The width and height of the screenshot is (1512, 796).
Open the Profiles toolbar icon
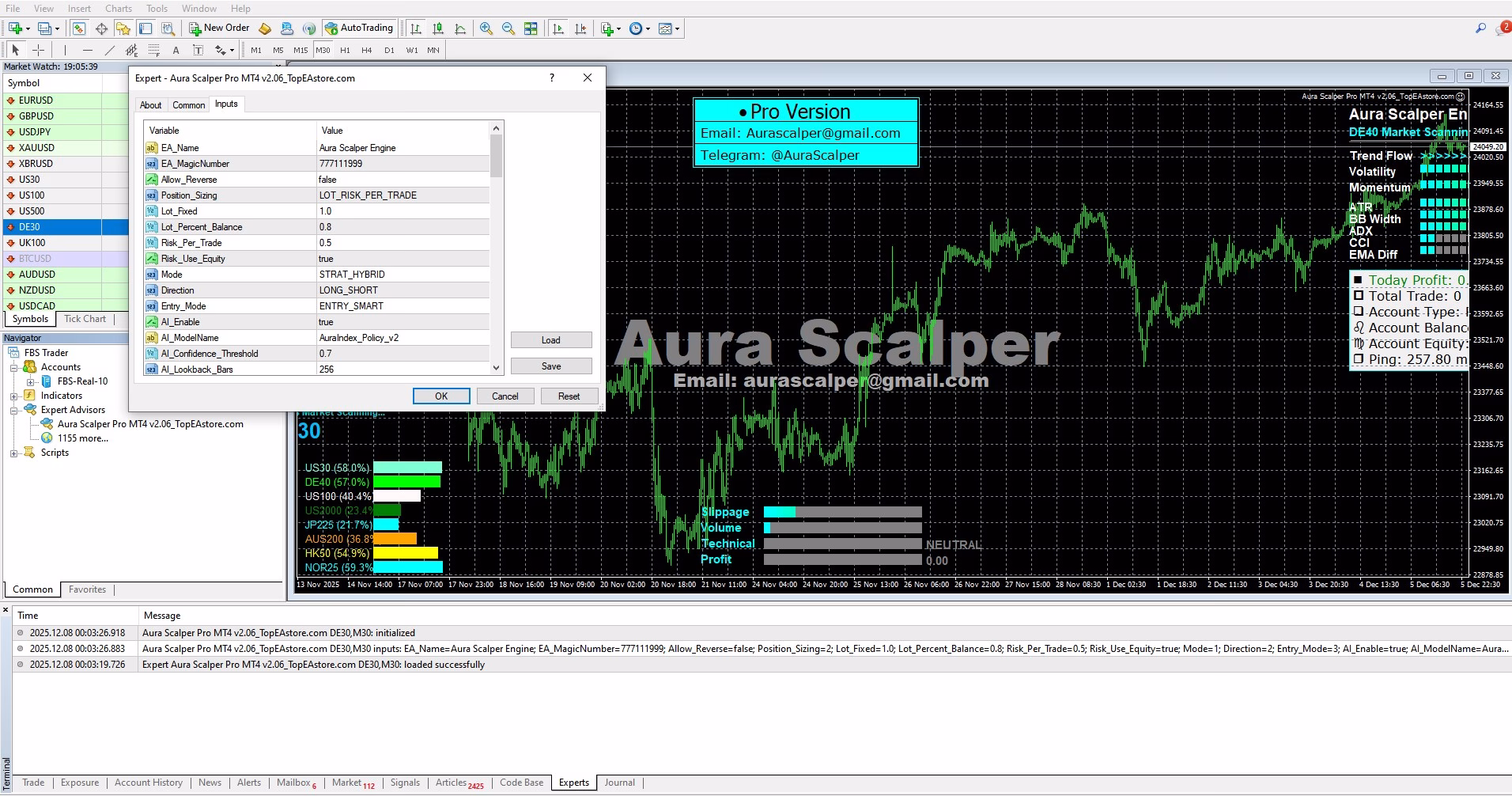coord(45,28)
